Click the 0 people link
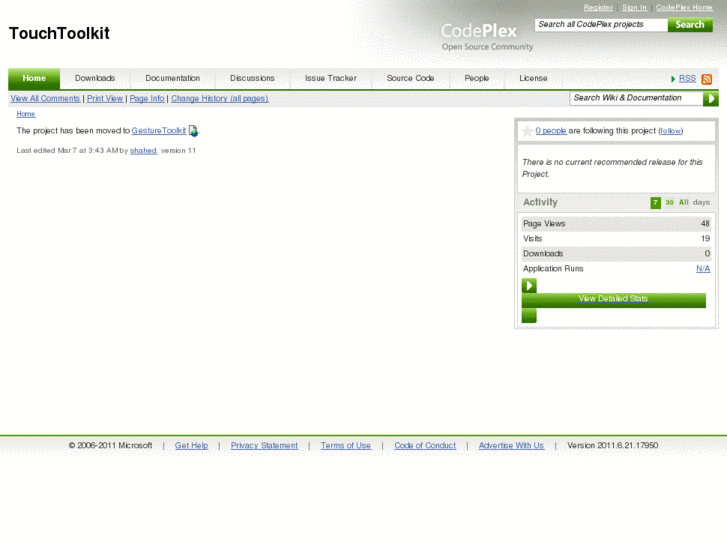The image size is (727, 545). (551, 131)
